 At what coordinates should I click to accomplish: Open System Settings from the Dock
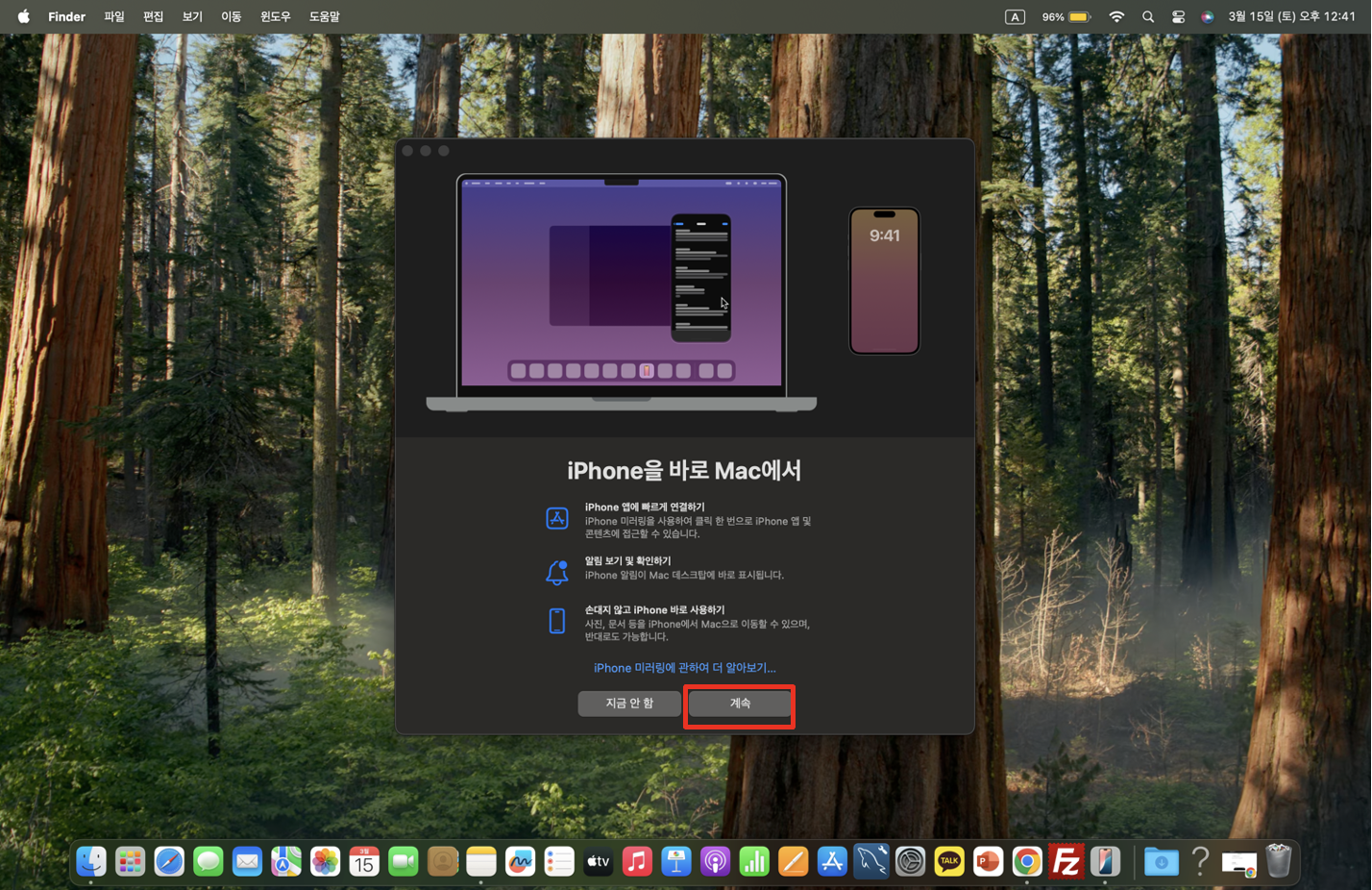tap(911, 862)
